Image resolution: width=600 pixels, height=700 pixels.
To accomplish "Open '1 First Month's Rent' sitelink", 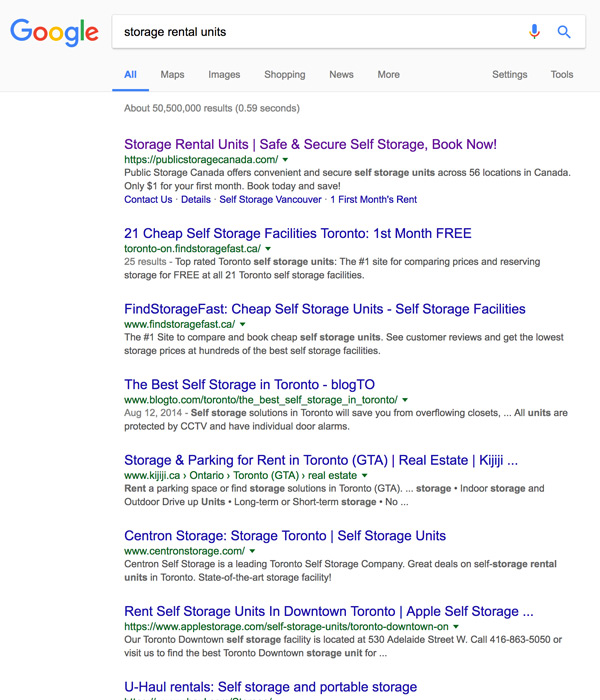I will [x=373, y=200].
